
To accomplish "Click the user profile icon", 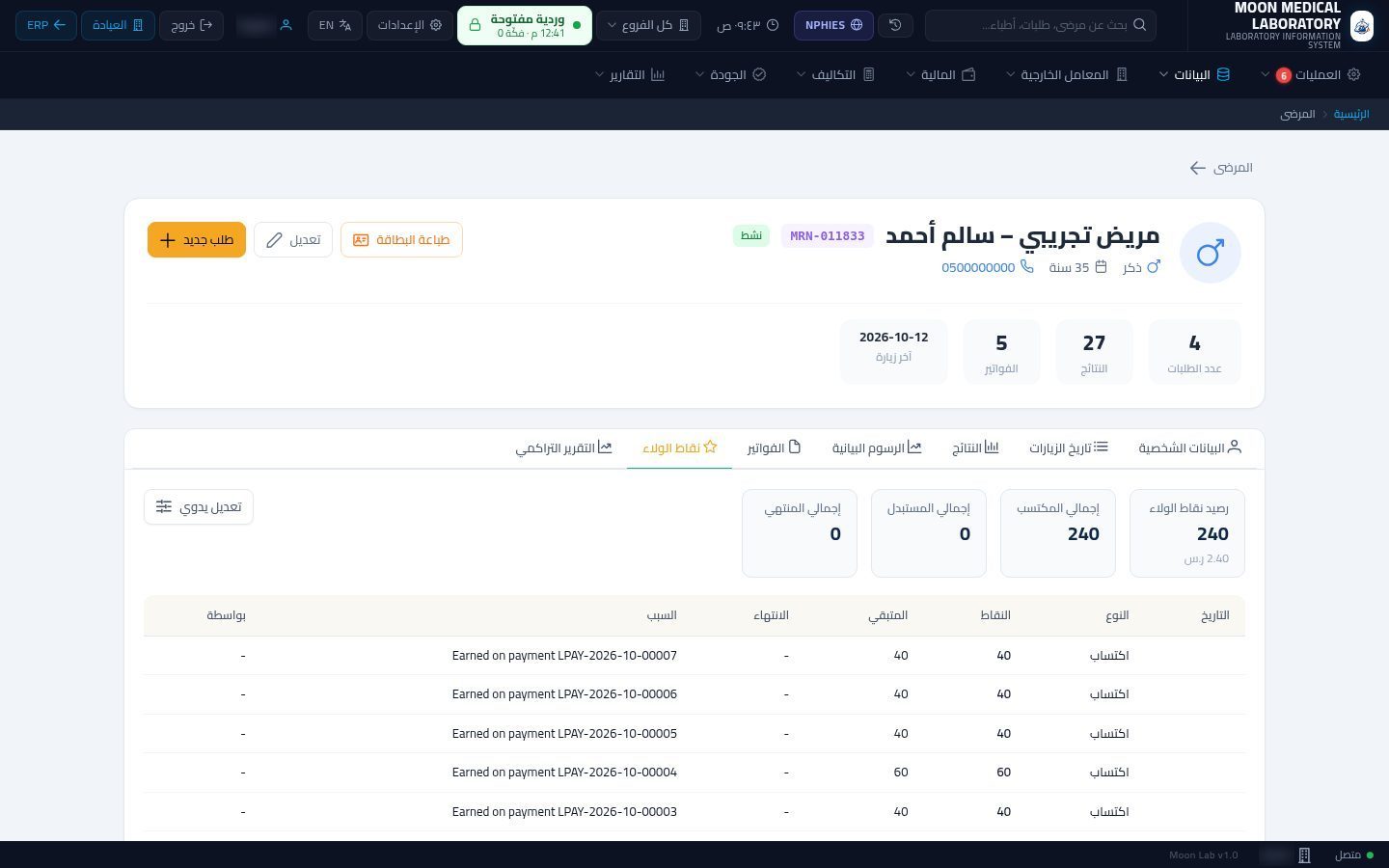I will pyautogui.click(x=286, y=25).
